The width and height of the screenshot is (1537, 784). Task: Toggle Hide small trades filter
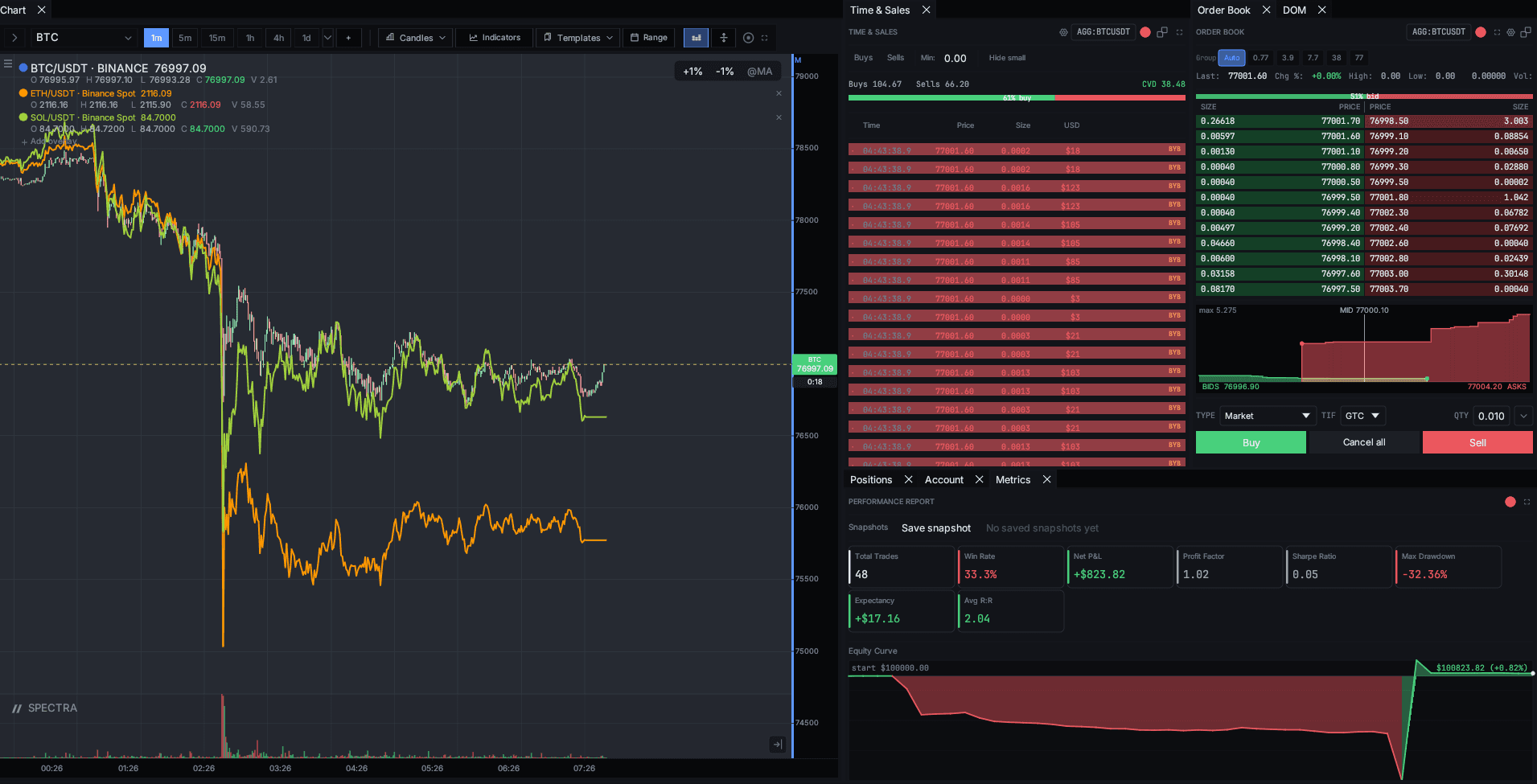(x=1007, y=58)
